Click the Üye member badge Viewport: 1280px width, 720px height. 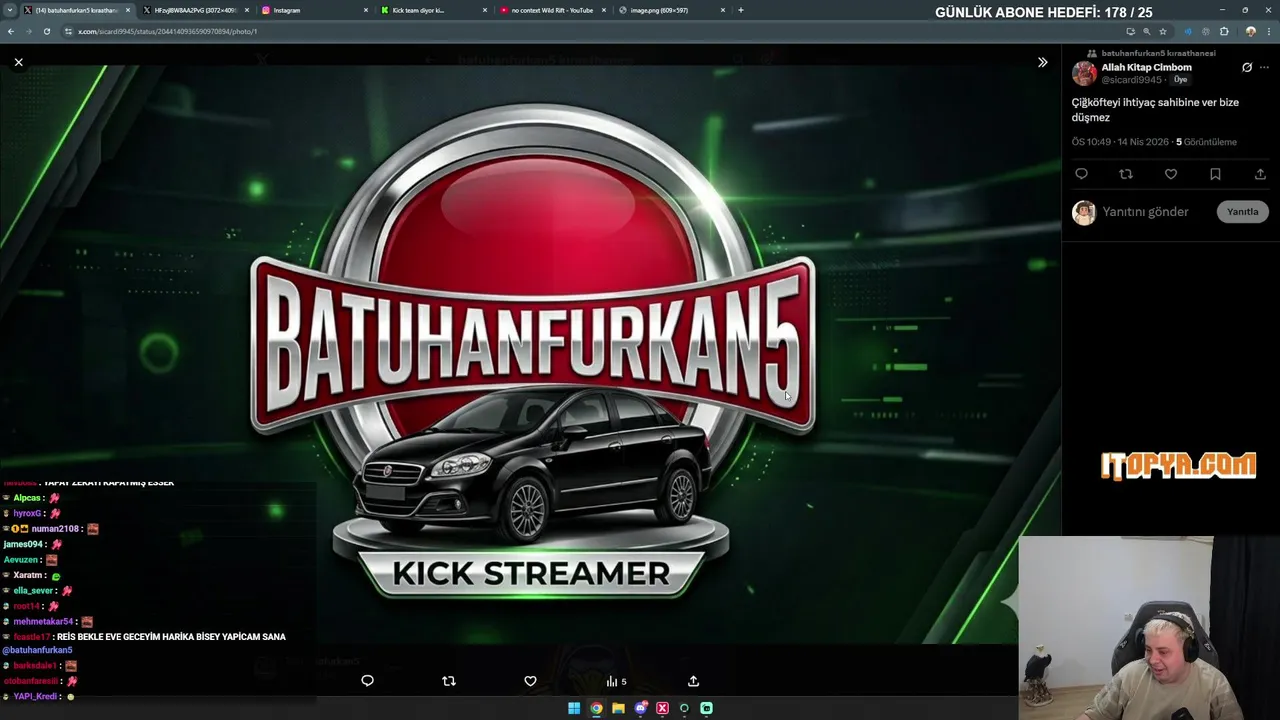tap(1181, 80)
